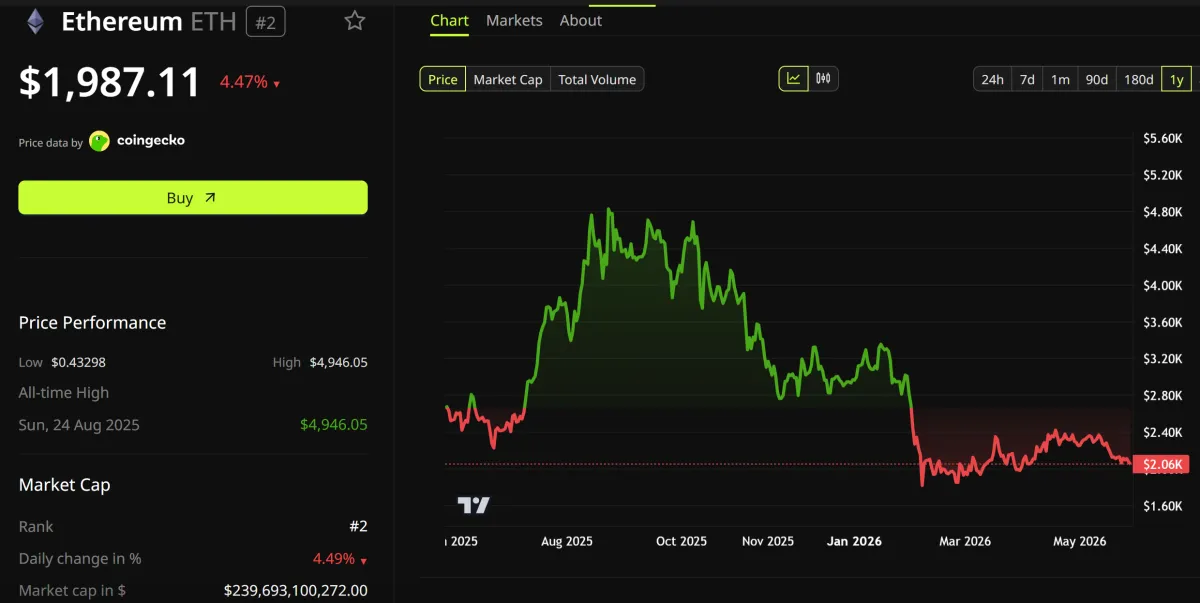Image resolution: width=1200 pixels, height=603 pixels.
Task: Click the $1,987.11 current price
Action: pos(110,82)
